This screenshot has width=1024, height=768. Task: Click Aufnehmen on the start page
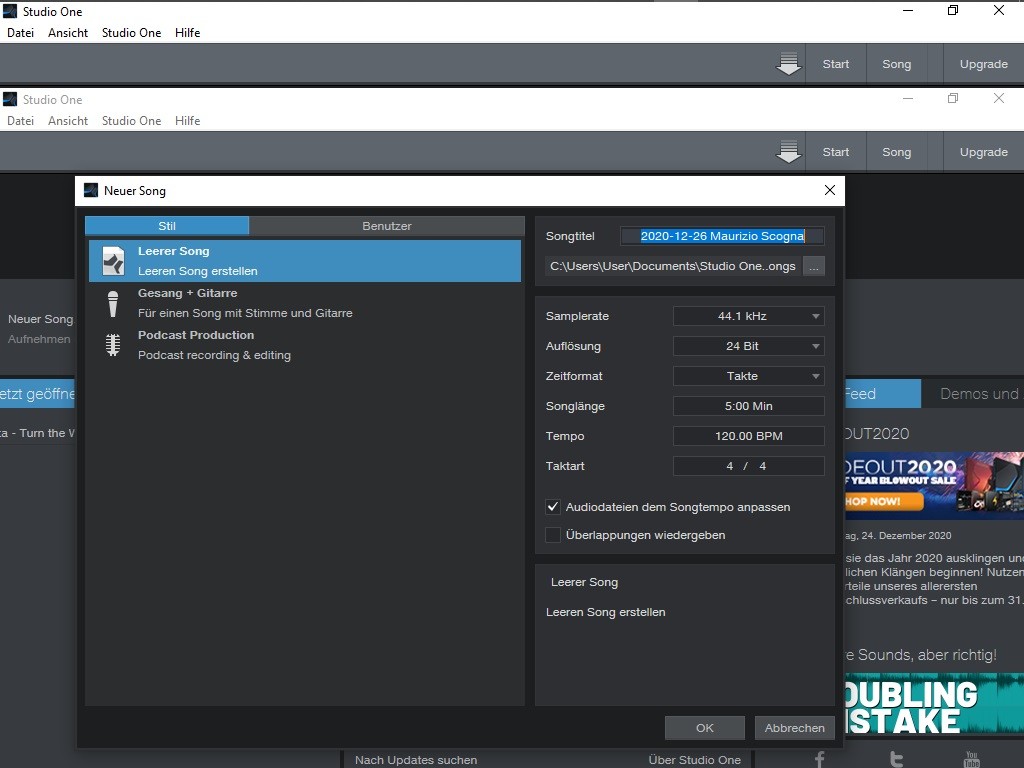(x=39, y=340)
